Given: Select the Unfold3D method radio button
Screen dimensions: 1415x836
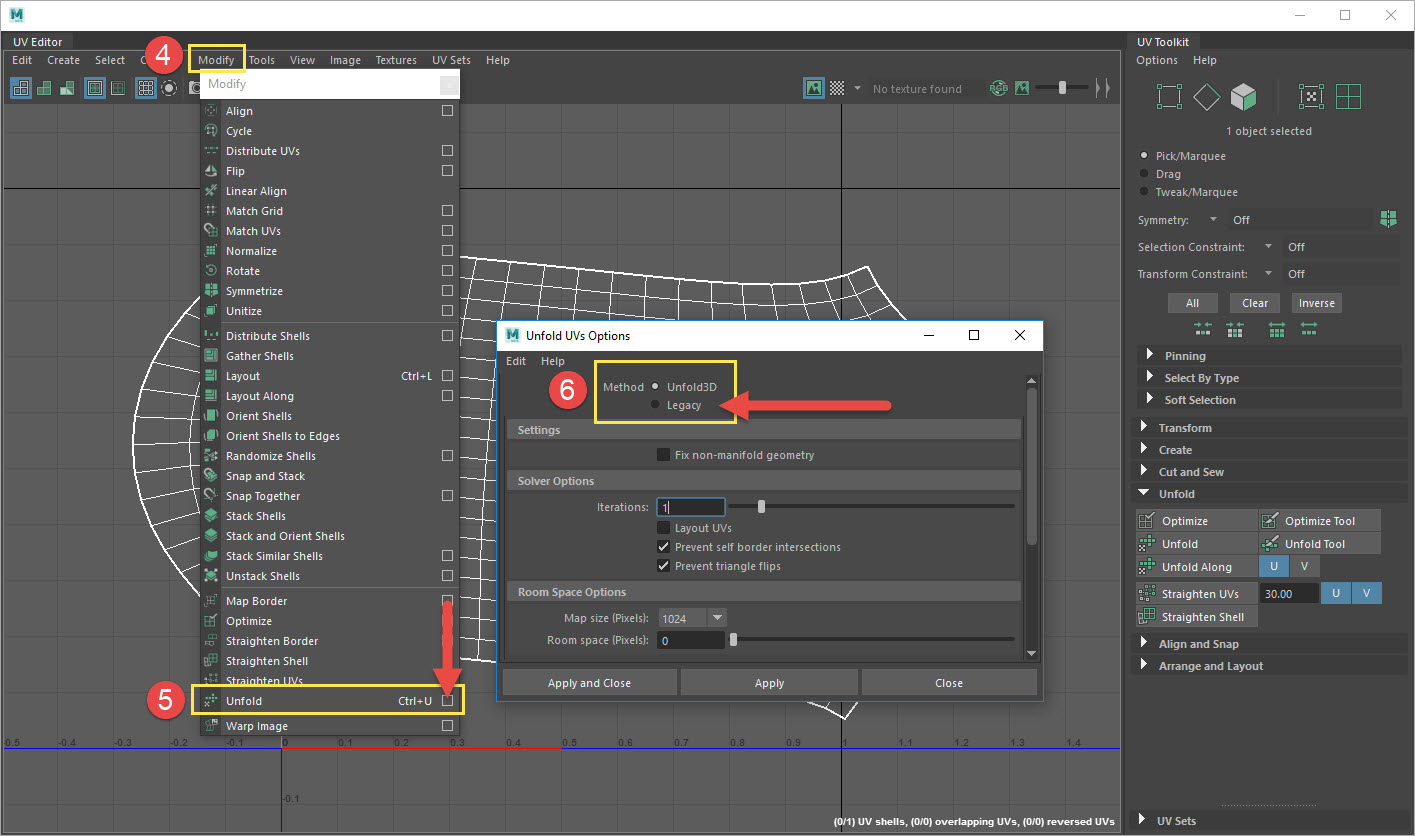Looking at the screenshot, I should coord(655,387).
